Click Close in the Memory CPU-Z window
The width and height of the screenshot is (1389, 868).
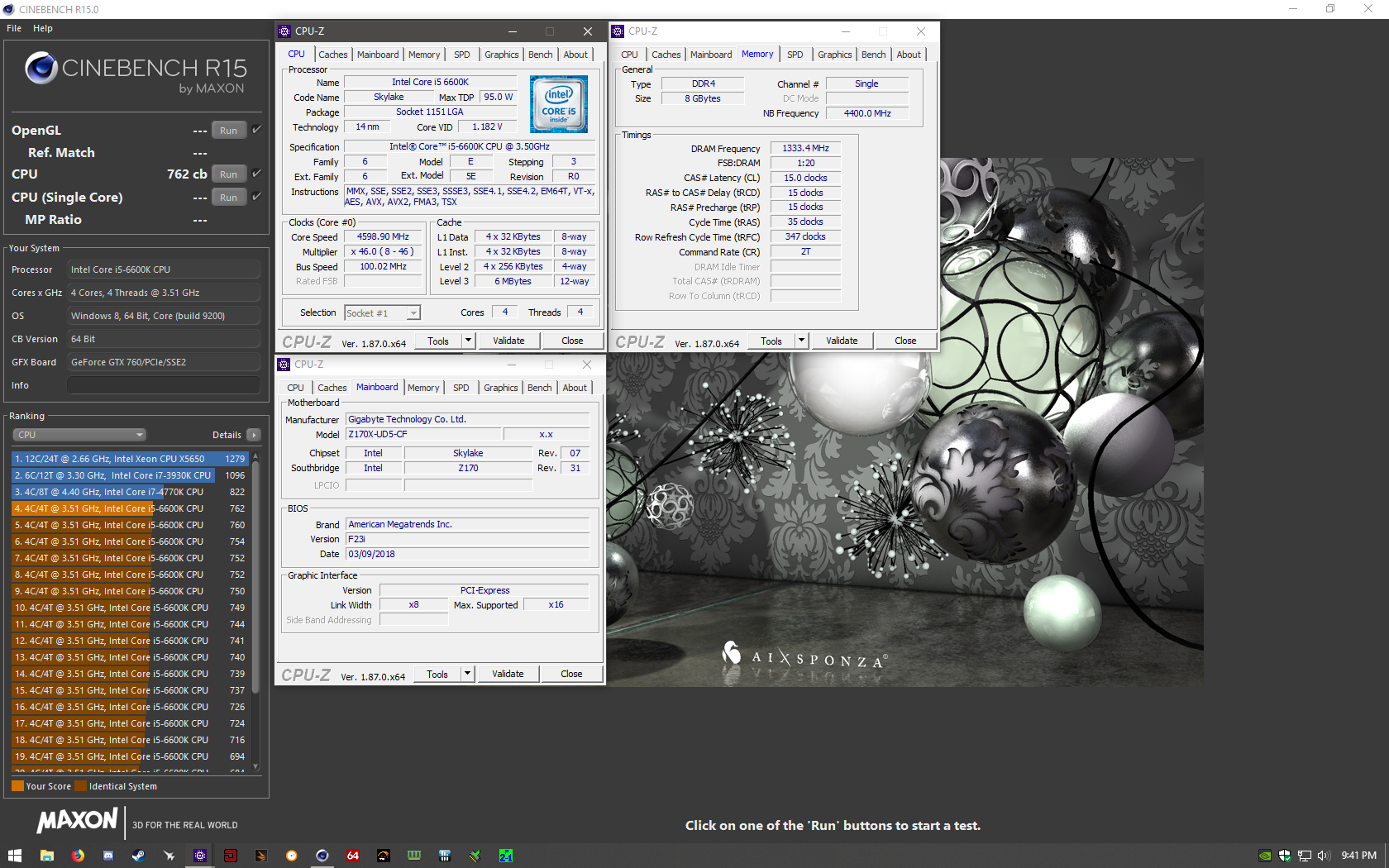(905, 341)
